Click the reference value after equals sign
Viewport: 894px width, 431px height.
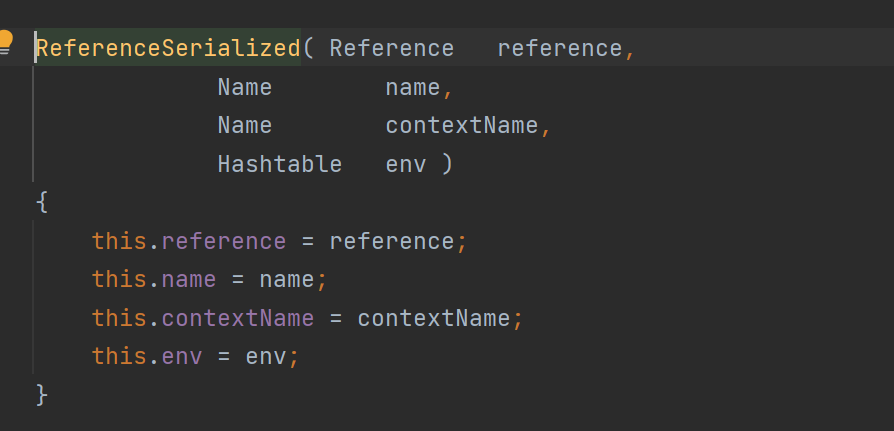coord(391,241)
